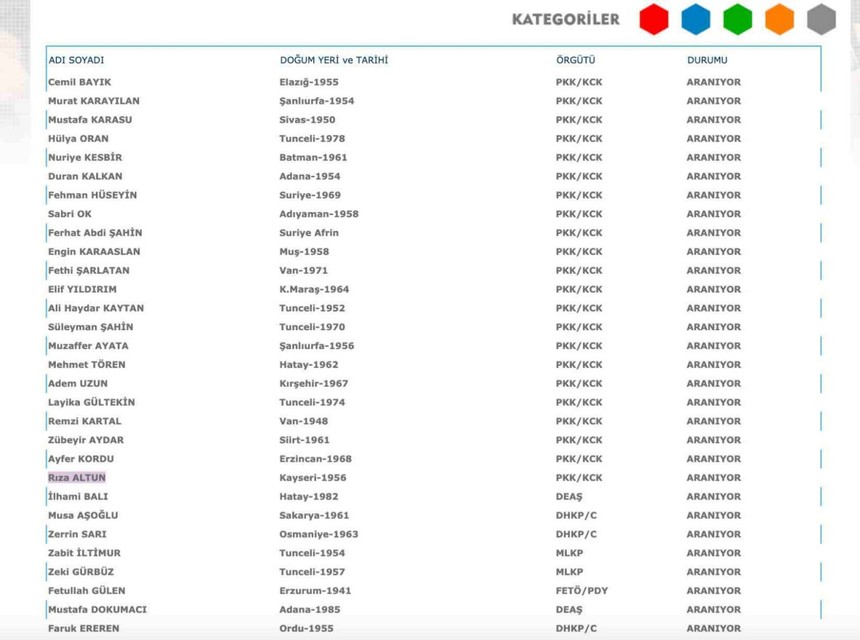Select the Ferhat Abdi ŞAHİN name
Image resolution: width=860 pixels, height=640 pixels.
95,233
